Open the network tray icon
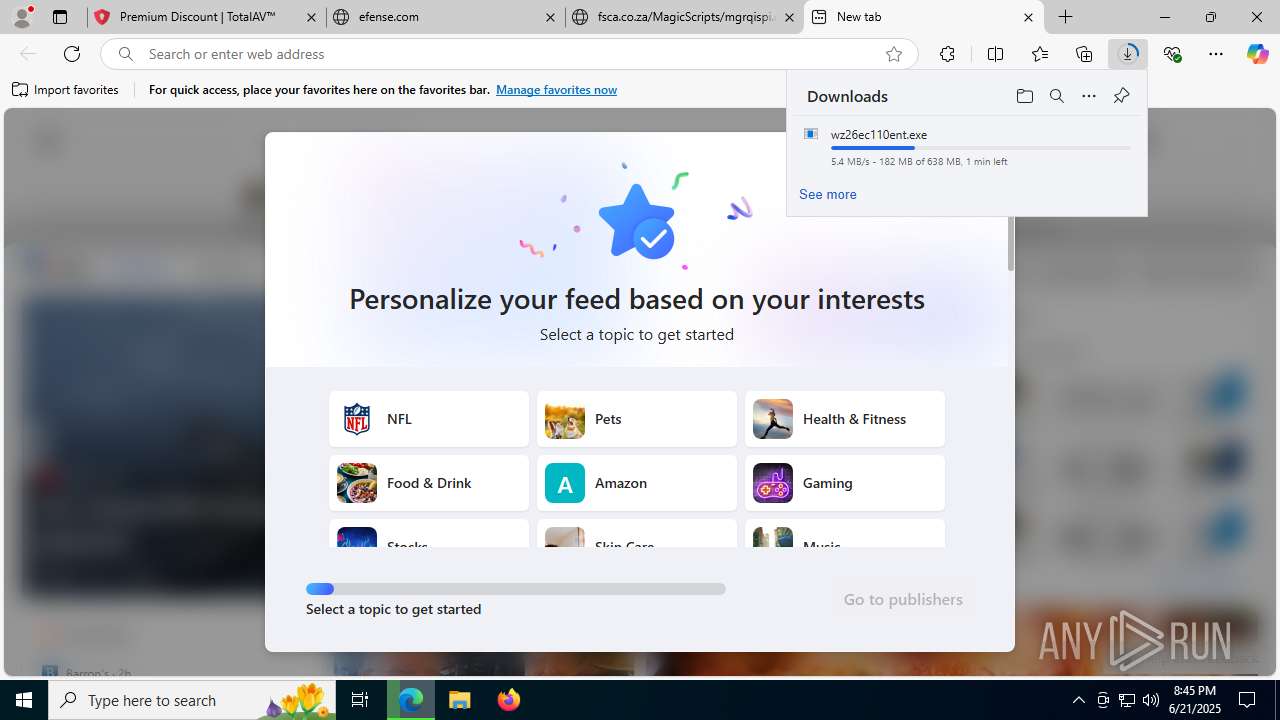 point(1127,700)
